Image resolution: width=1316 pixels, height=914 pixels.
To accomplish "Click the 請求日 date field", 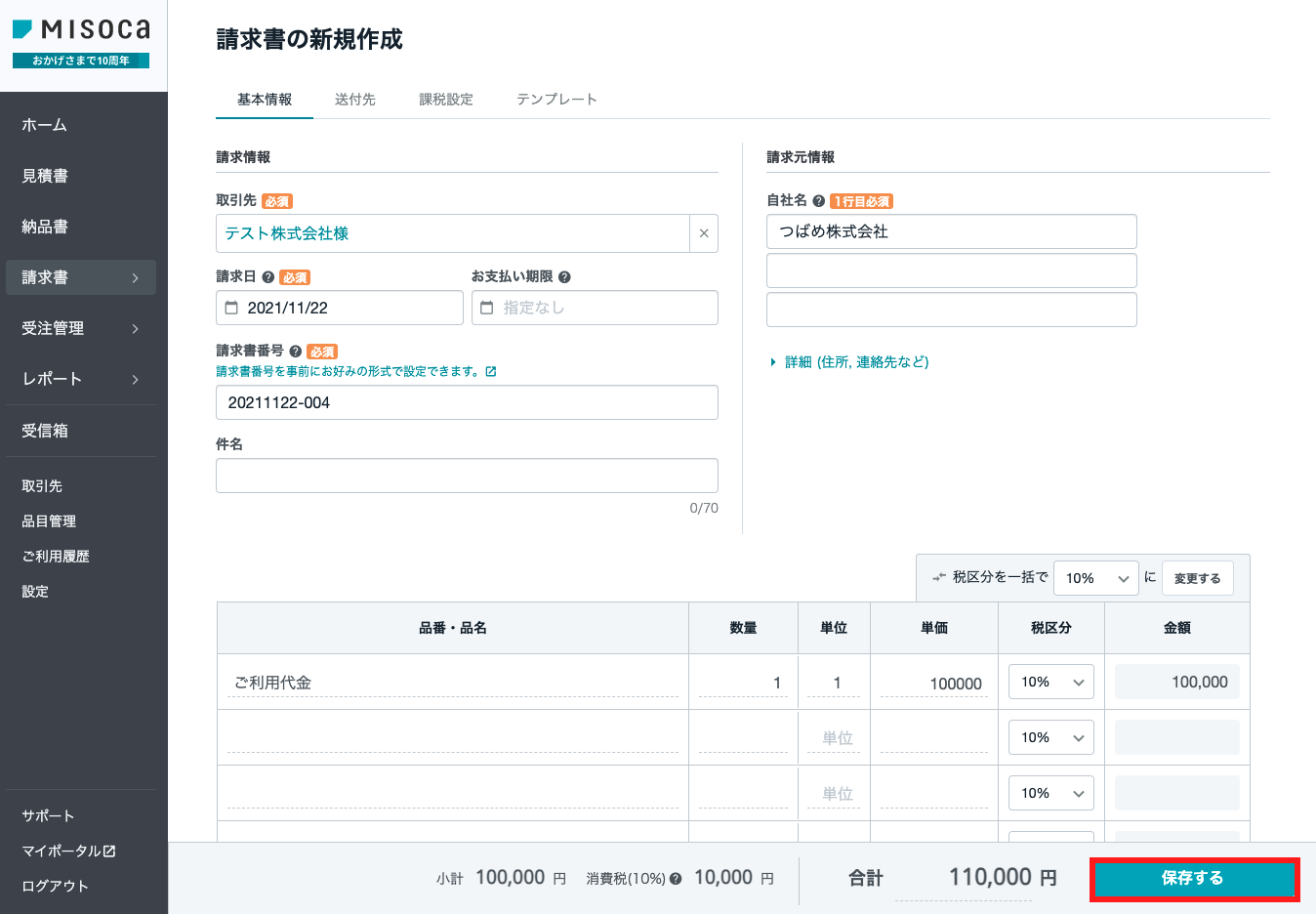I will [x=340, y=308].
